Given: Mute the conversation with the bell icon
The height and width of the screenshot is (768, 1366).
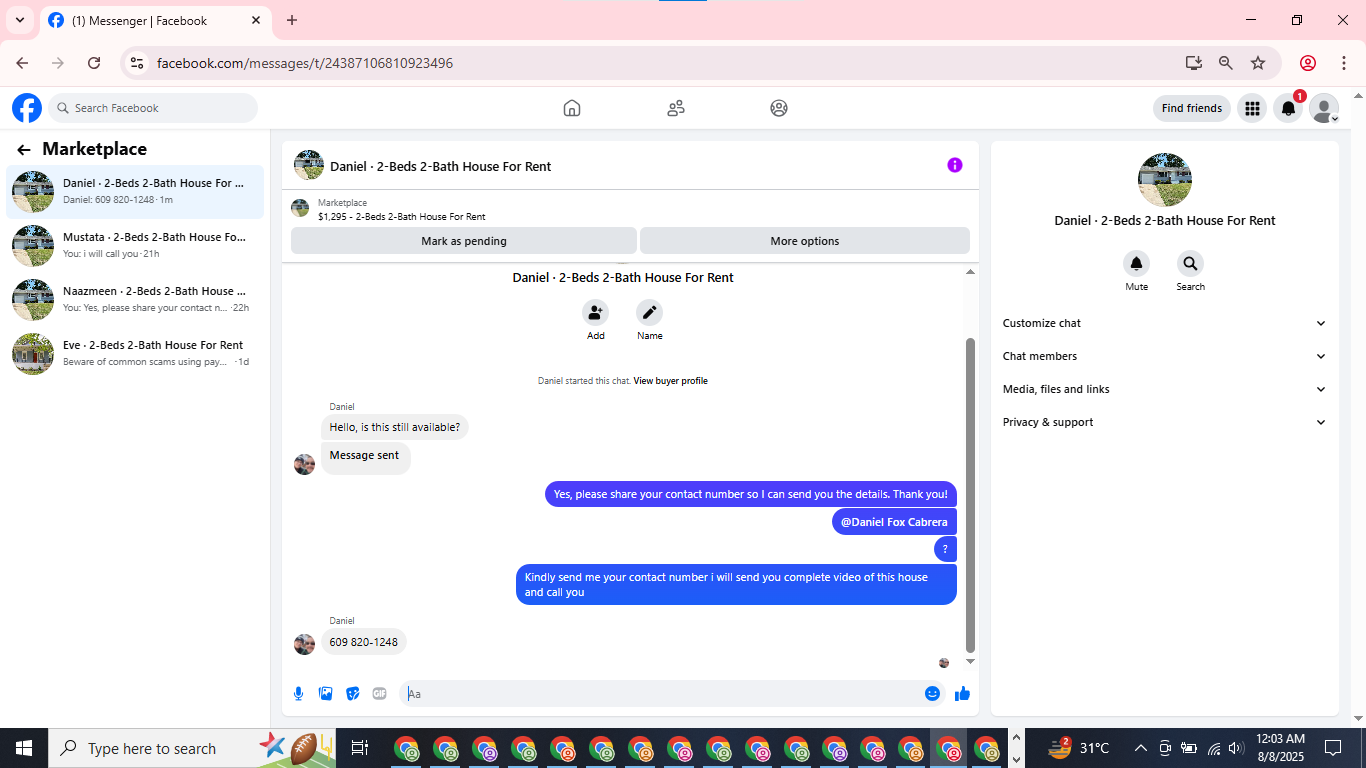Looking at the screenshot, I should (x=1137, y=264).
